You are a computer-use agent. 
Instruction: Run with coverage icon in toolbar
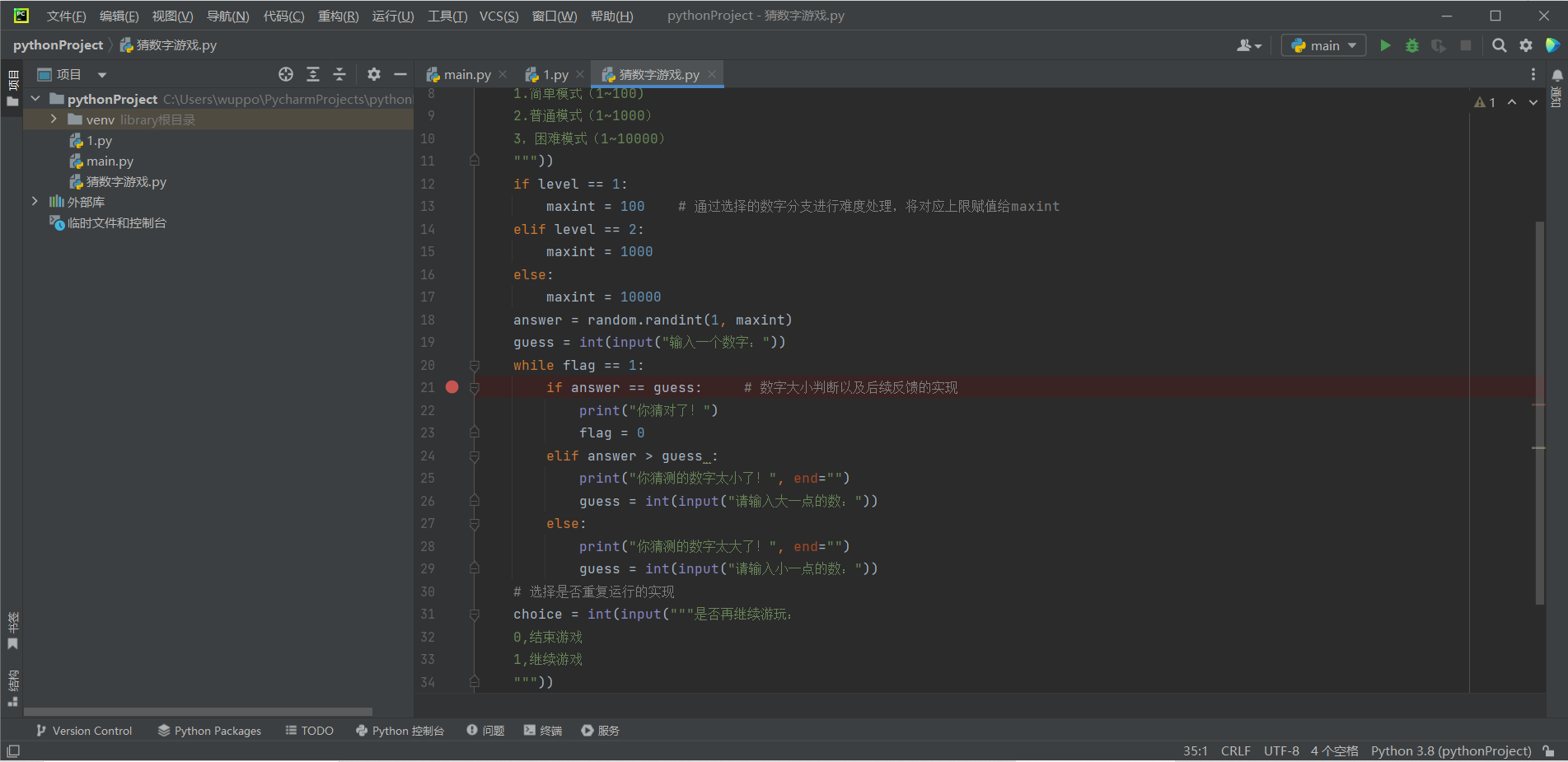[x=1439, y=45]
